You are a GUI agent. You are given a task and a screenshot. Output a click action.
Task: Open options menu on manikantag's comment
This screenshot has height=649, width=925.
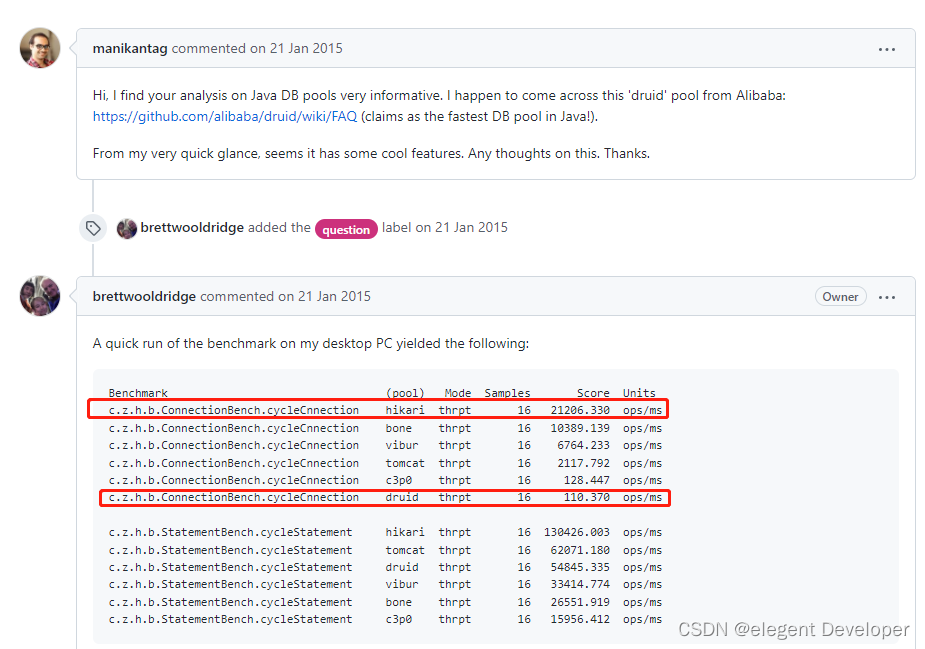coord(887,49)
